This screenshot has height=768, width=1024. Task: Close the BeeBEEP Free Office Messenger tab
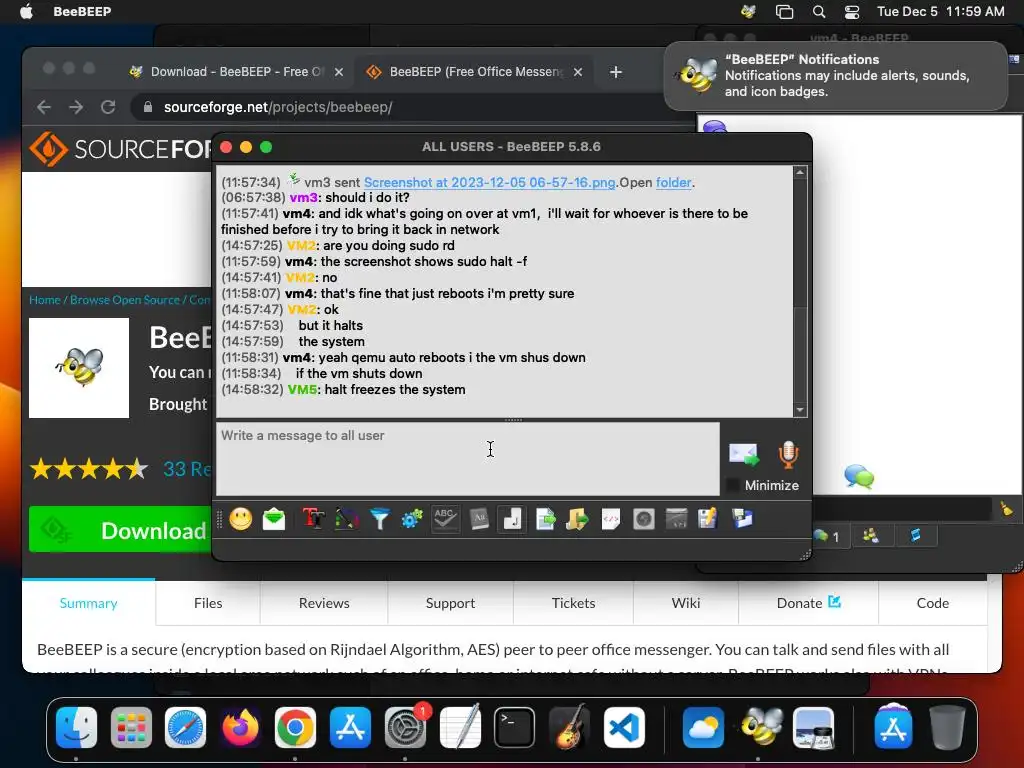[578, 72]
